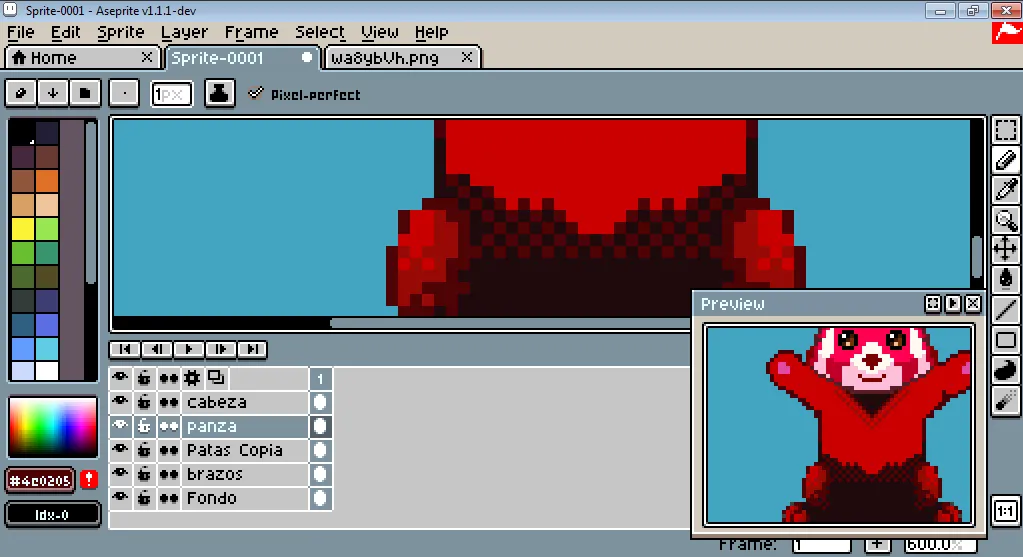Select the Blur/Jumble tool at toolbar bottom
1023x557 pixels.
1005,400
